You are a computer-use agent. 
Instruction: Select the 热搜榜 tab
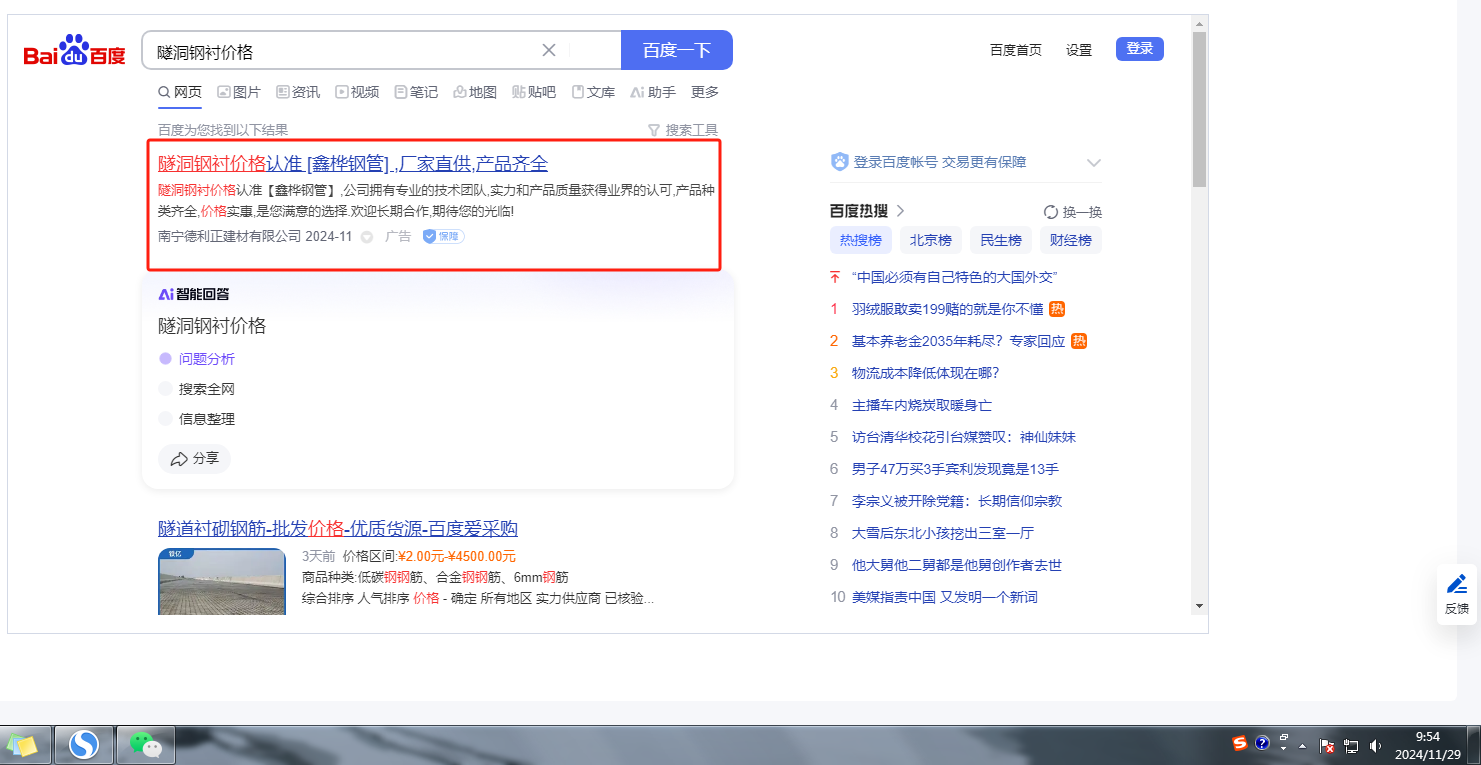[x=861, y=240]
